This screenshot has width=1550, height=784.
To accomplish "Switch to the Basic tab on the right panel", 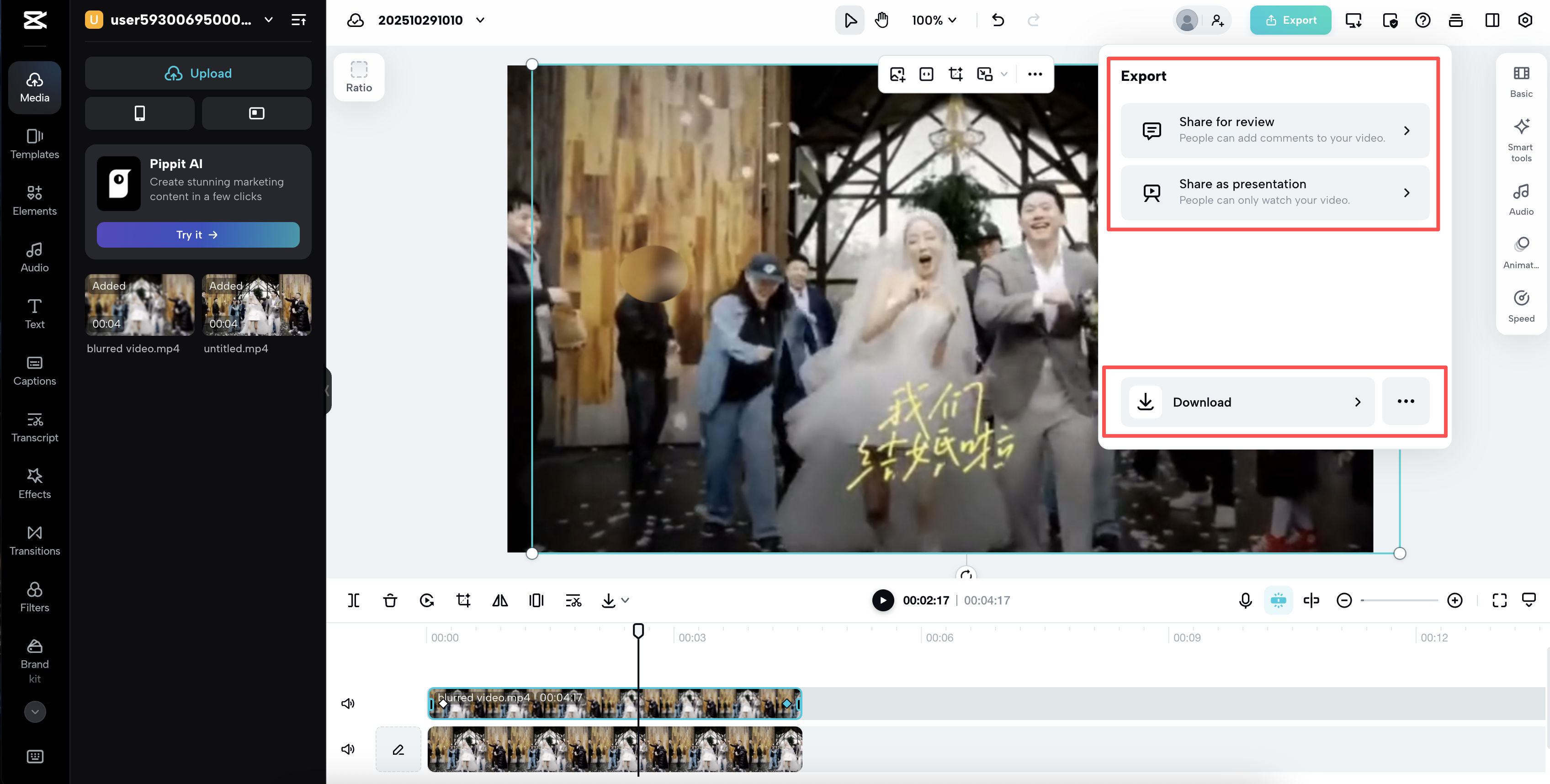I will coord(1521,82).
